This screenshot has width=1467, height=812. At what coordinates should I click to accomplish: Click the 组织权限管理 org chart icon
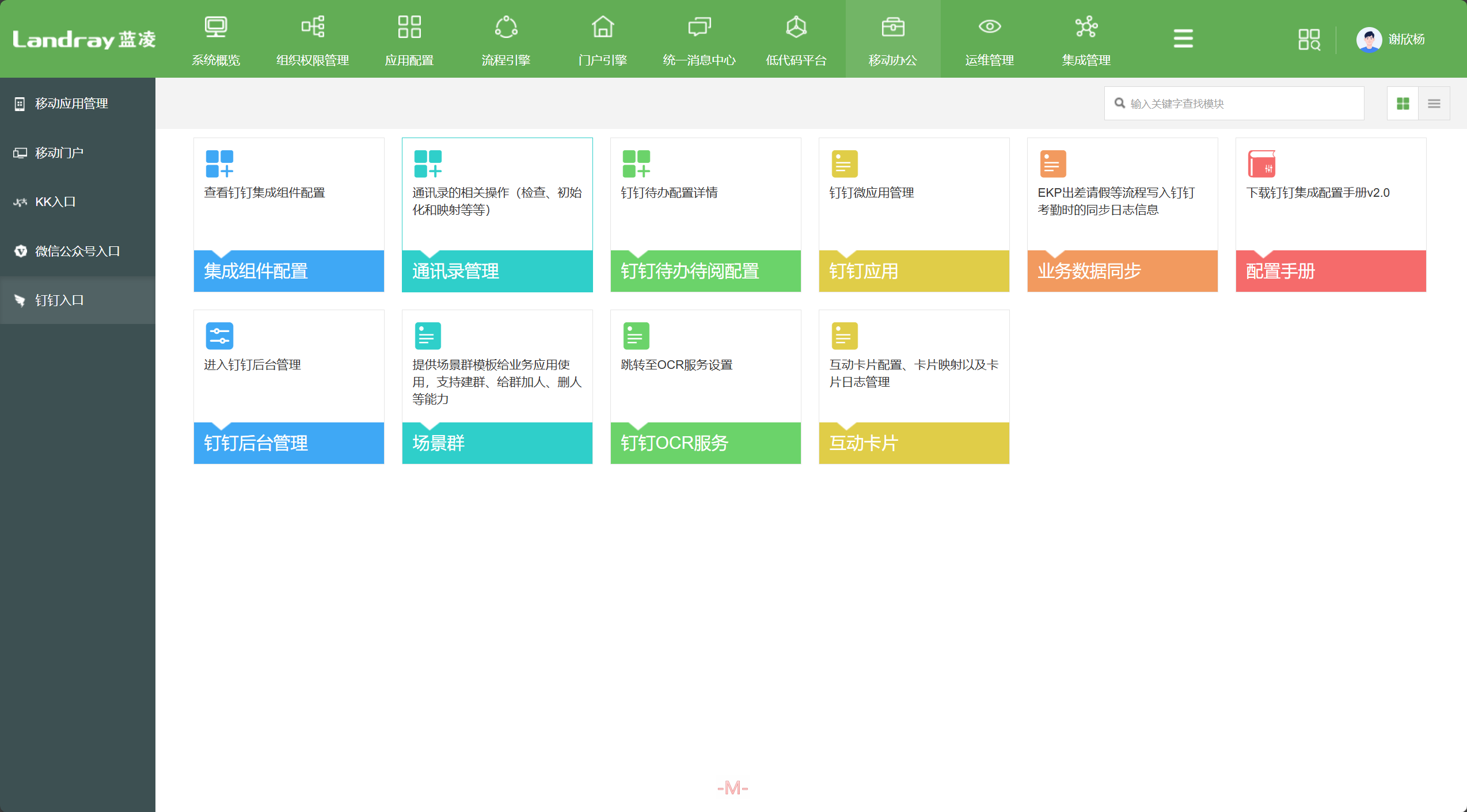point(313,27)
